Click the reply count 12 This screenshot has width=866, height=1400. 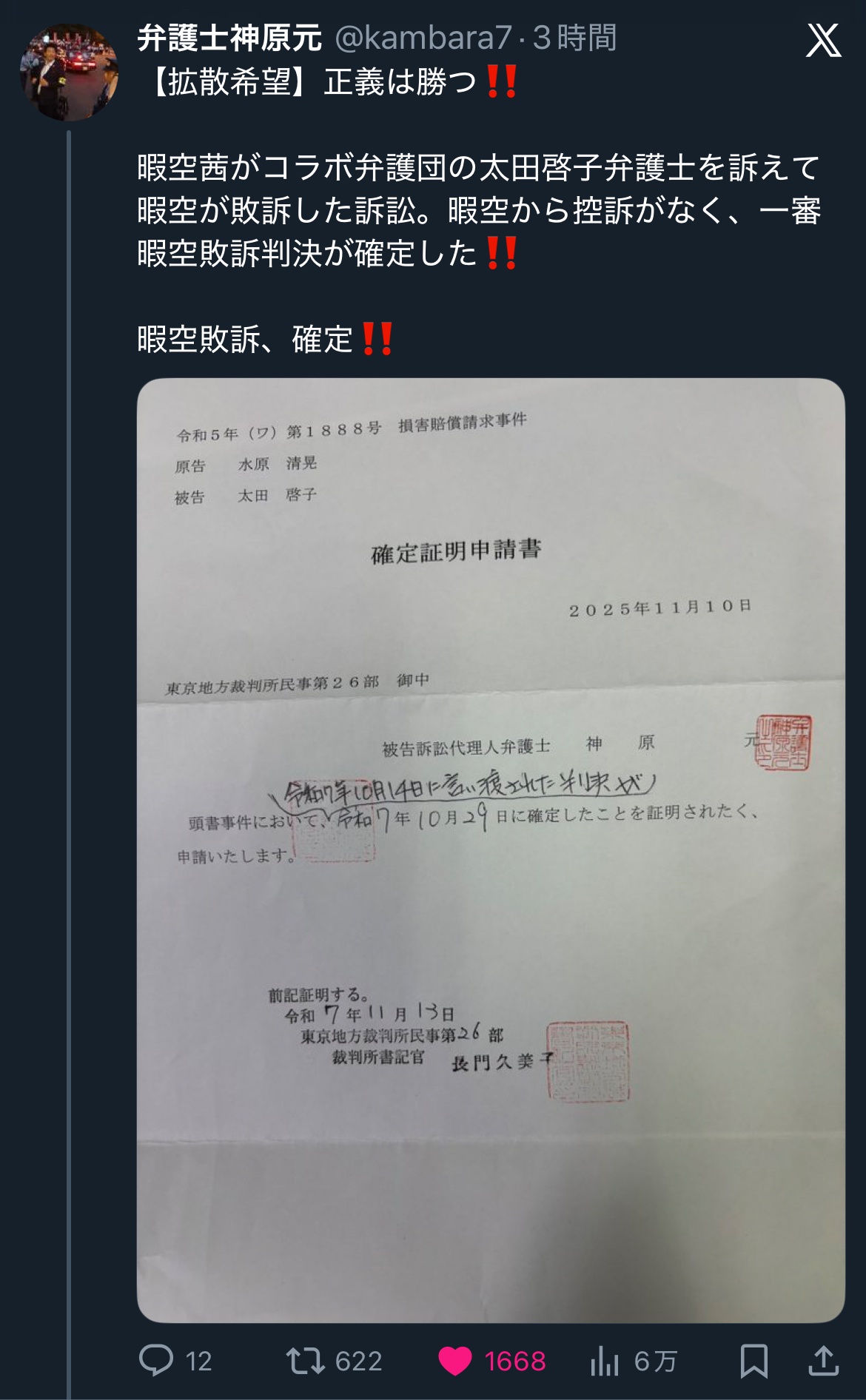[198, 1361]
